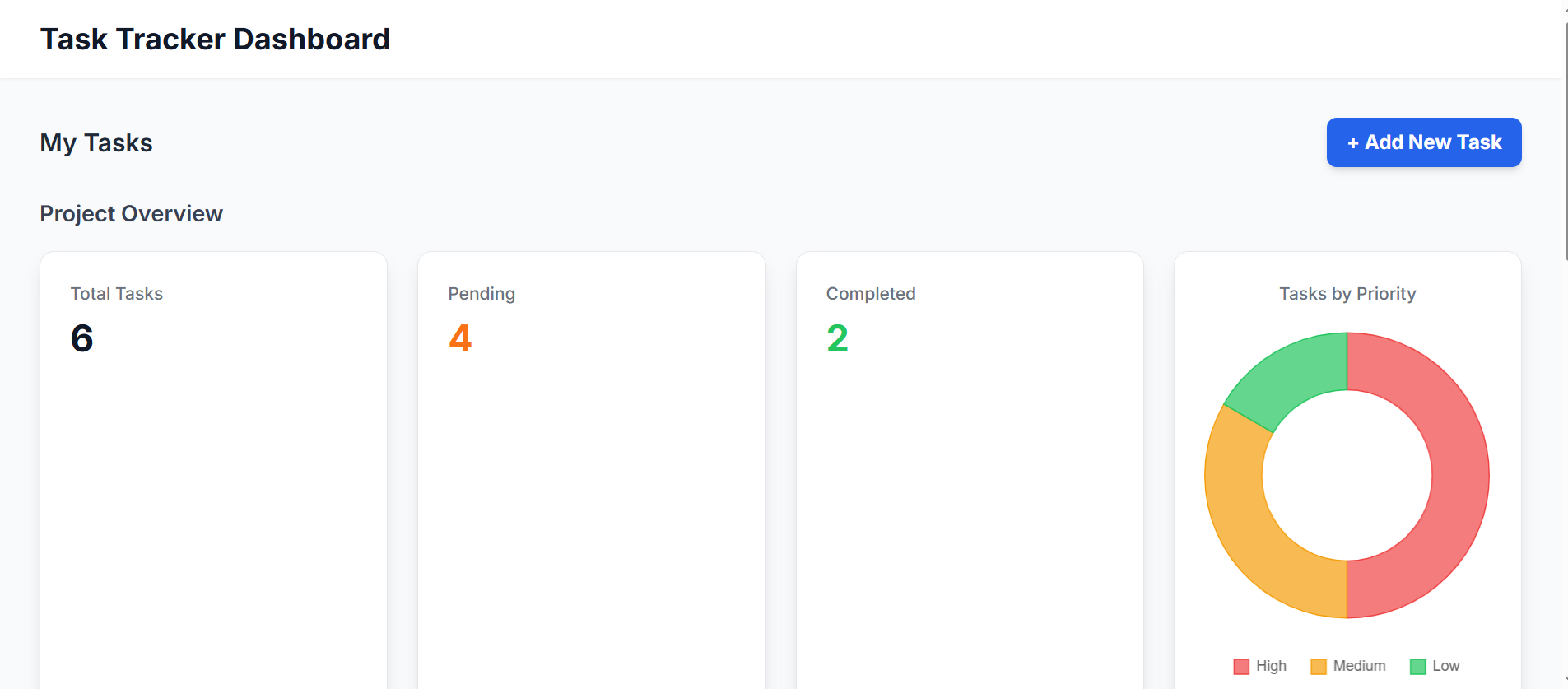Click the Tasks by Priority chart title

pyautogui.click(x=1347, y=294)
